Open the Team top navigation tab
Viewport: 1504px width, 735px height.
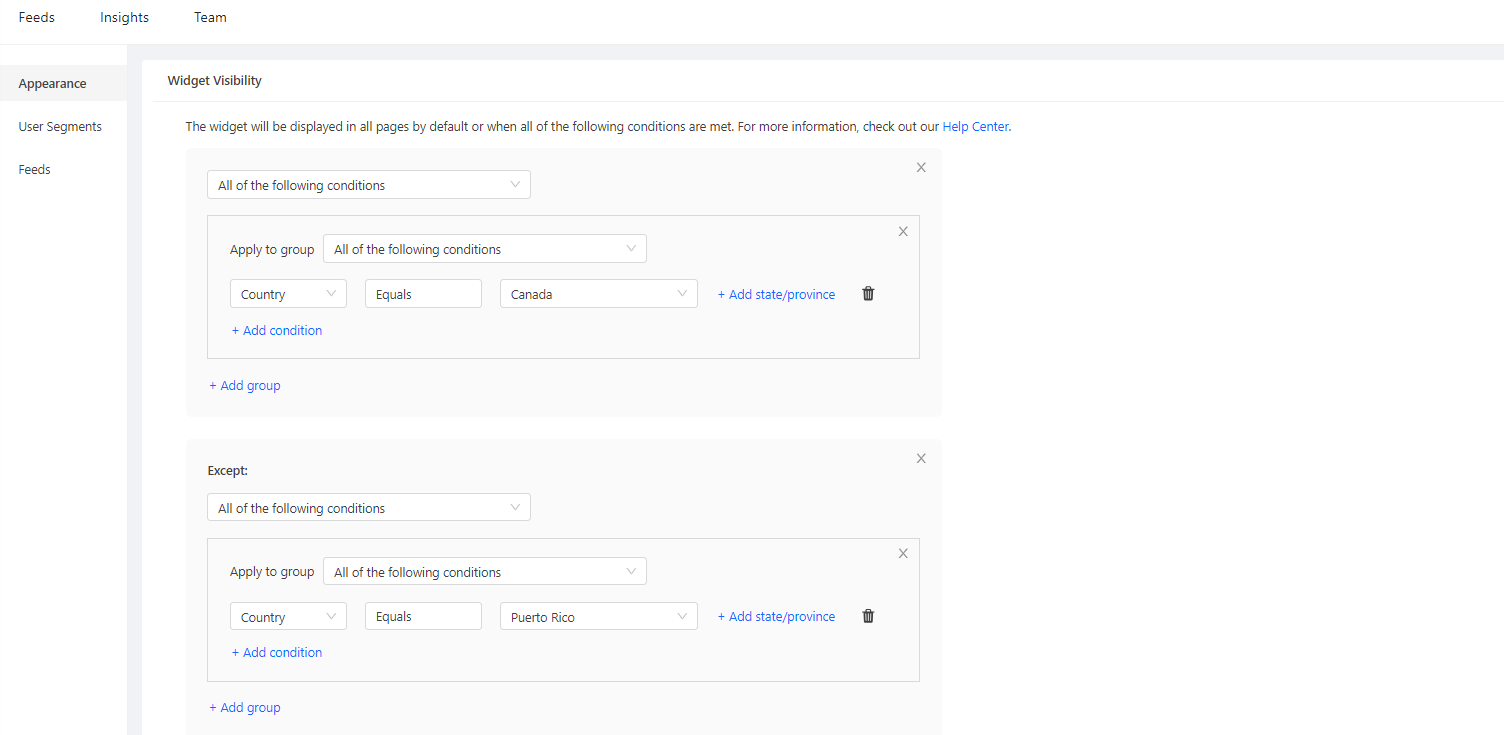click(210, 17)
